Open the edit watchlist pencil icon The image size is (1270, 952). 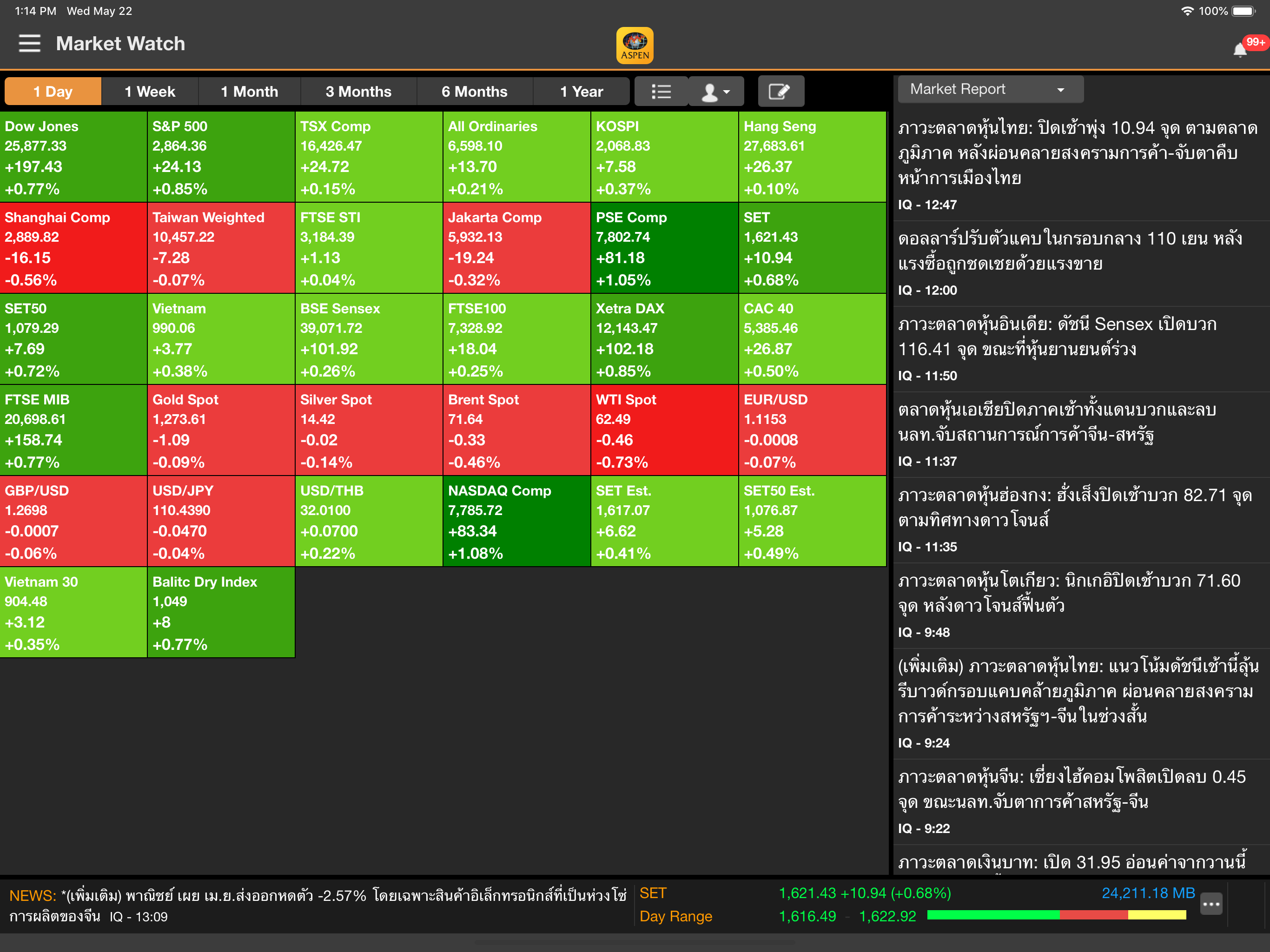(780, 91)
